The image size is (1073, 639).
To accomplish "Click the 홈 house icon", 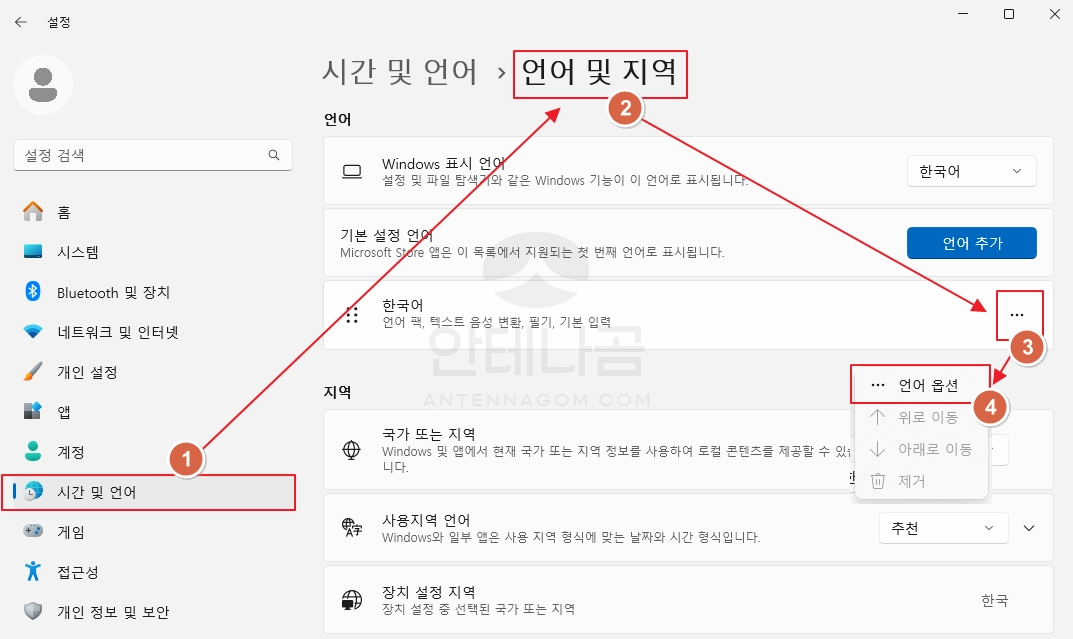I will 33,211.
